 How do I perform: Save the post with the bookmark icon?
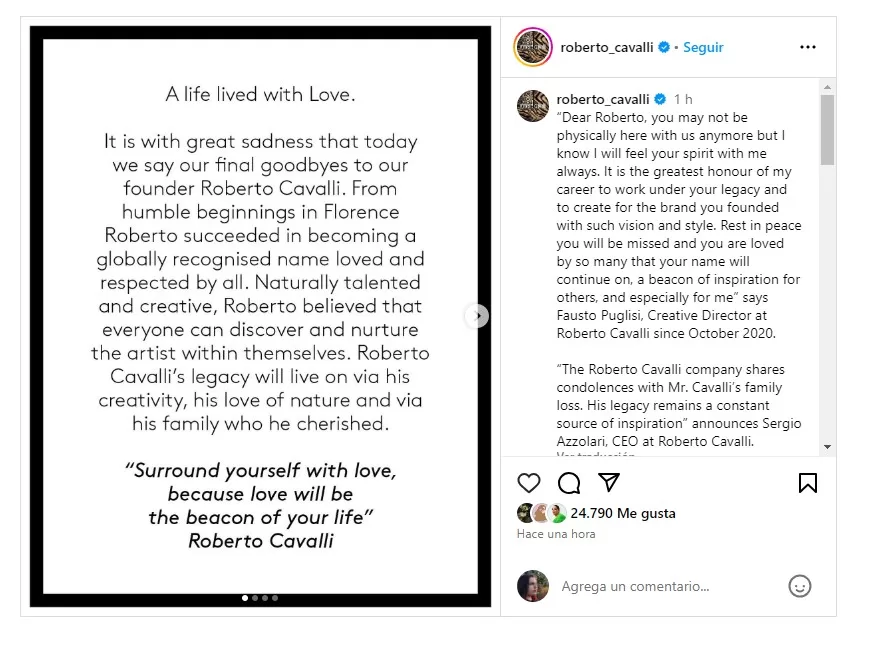click(808, 483)
